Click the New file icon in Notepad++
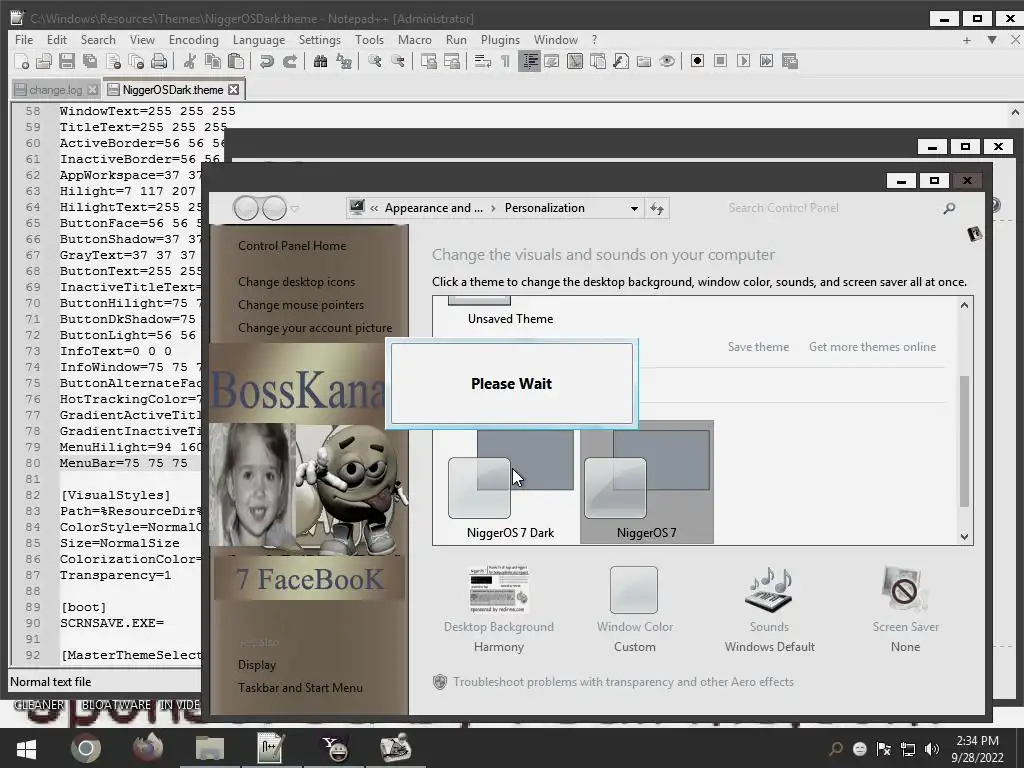1024x768 pixels. click(x=22, y=61)
